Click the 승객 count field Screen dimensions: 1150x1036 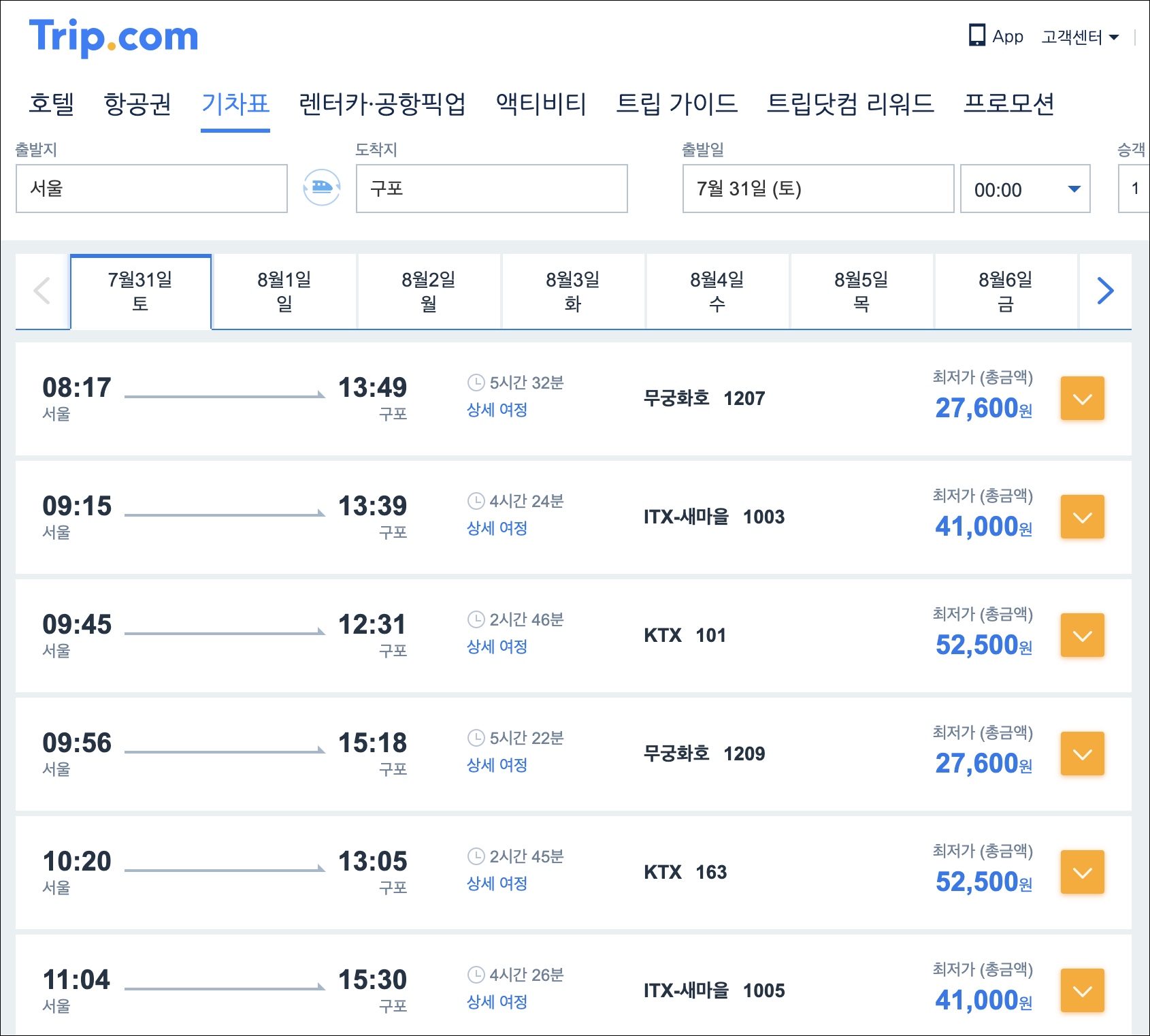click(x=1134, y=189)
